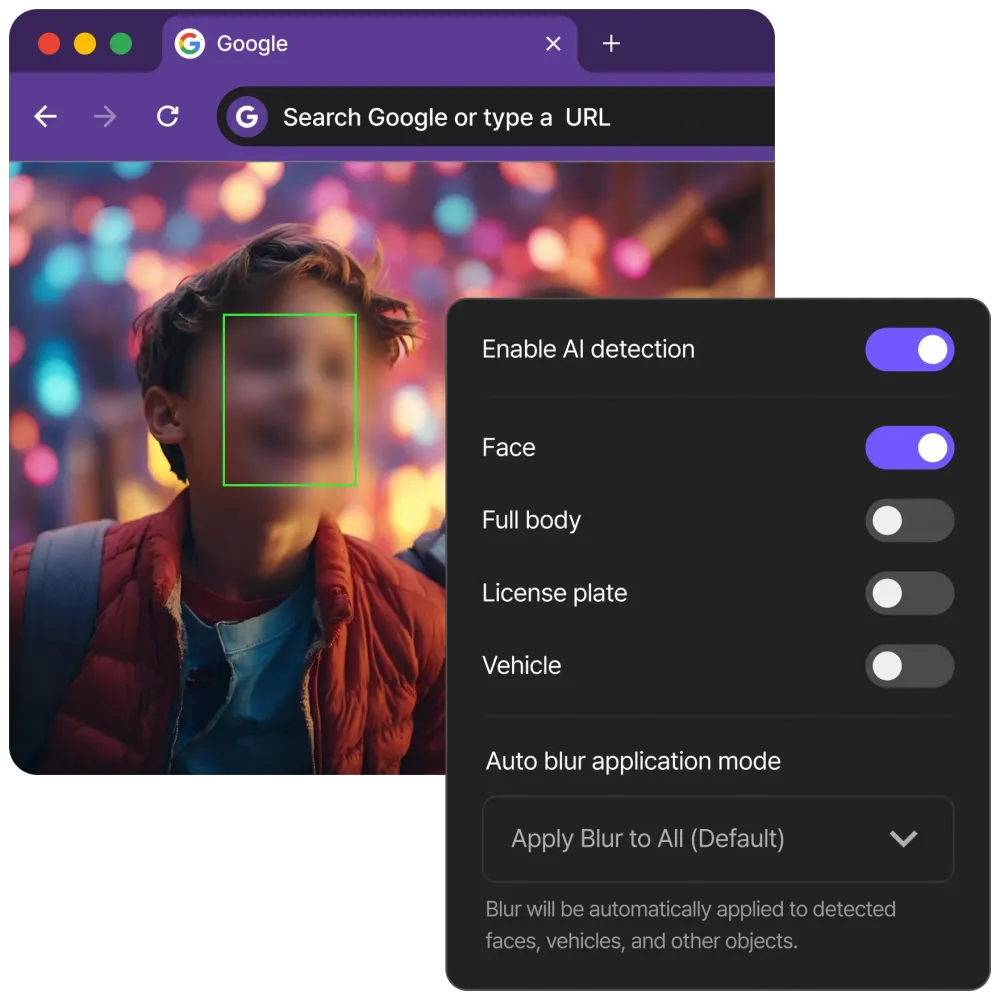Screen dimensions: 1000x1000
Task: Click the green face detection box
Action: coord(289,400)
